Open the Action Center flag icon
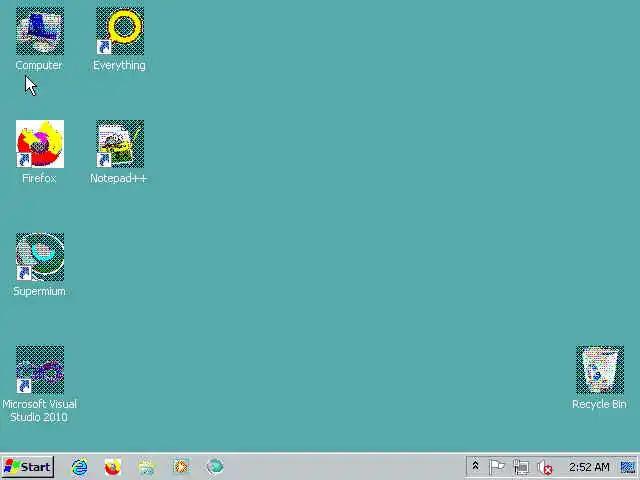Viewport: 640px width, 480px height. click(497, 467)
